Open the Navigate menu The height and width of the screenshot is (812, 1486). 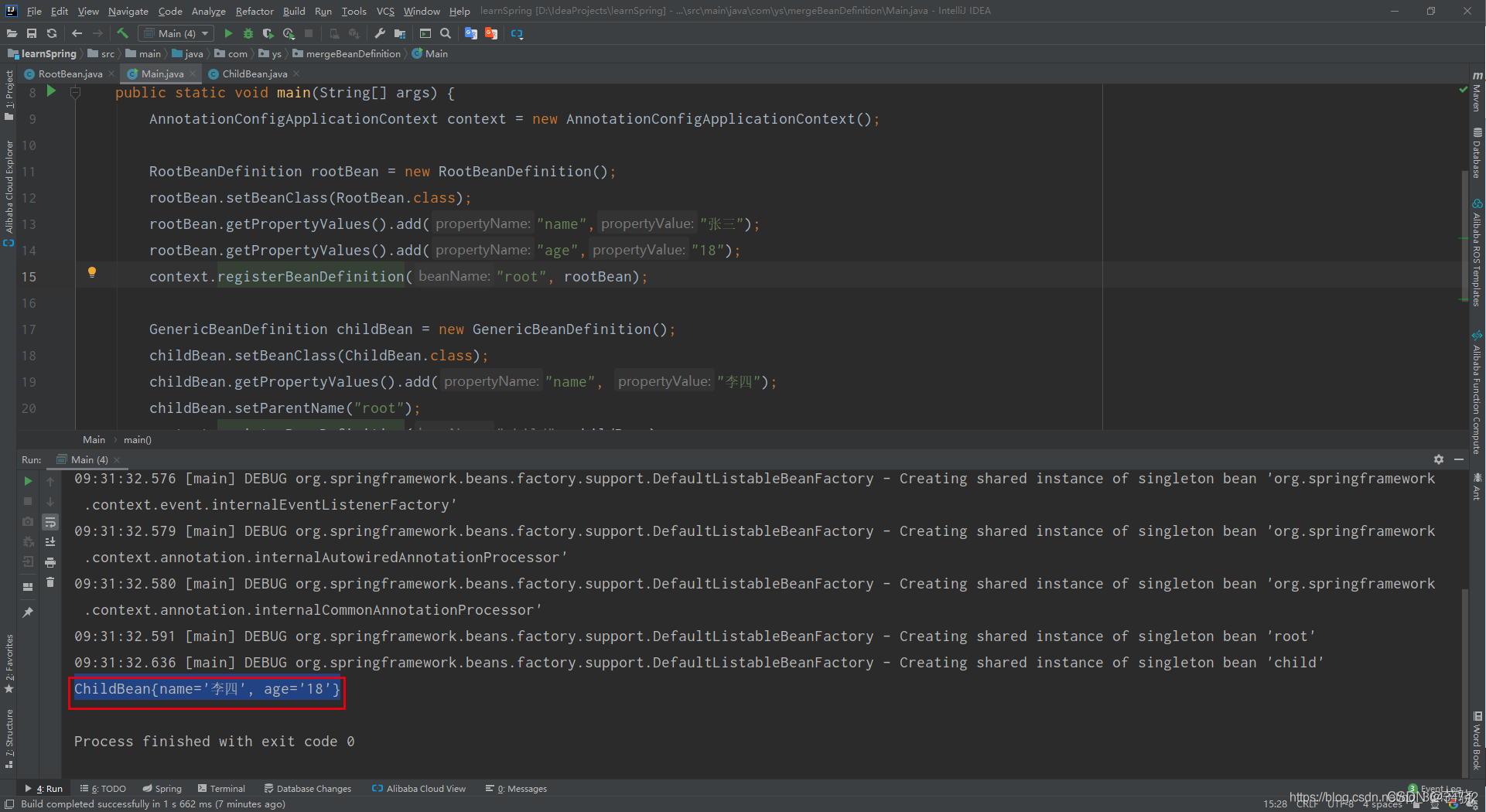point(128,11)
